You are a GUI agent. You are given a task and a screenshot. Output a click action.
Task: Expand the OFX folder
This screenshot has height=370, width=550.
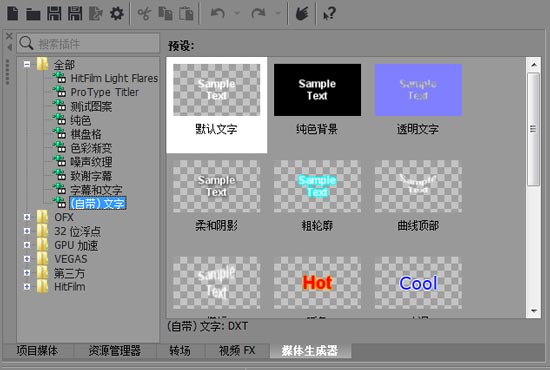point(27,217)
